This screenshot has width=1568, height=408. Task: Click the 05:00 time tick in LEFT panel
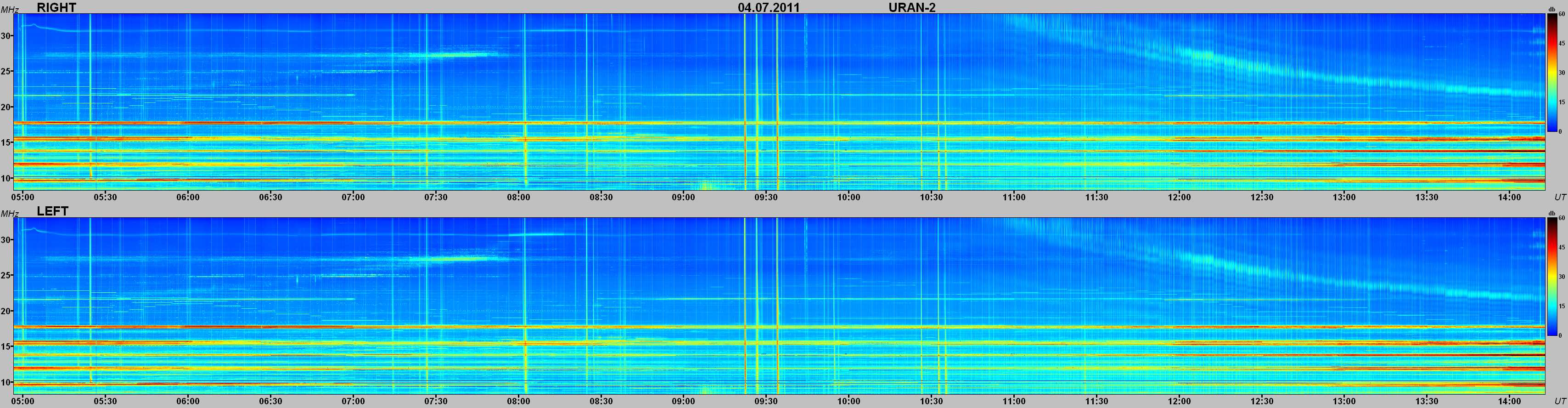coord(23,401)
